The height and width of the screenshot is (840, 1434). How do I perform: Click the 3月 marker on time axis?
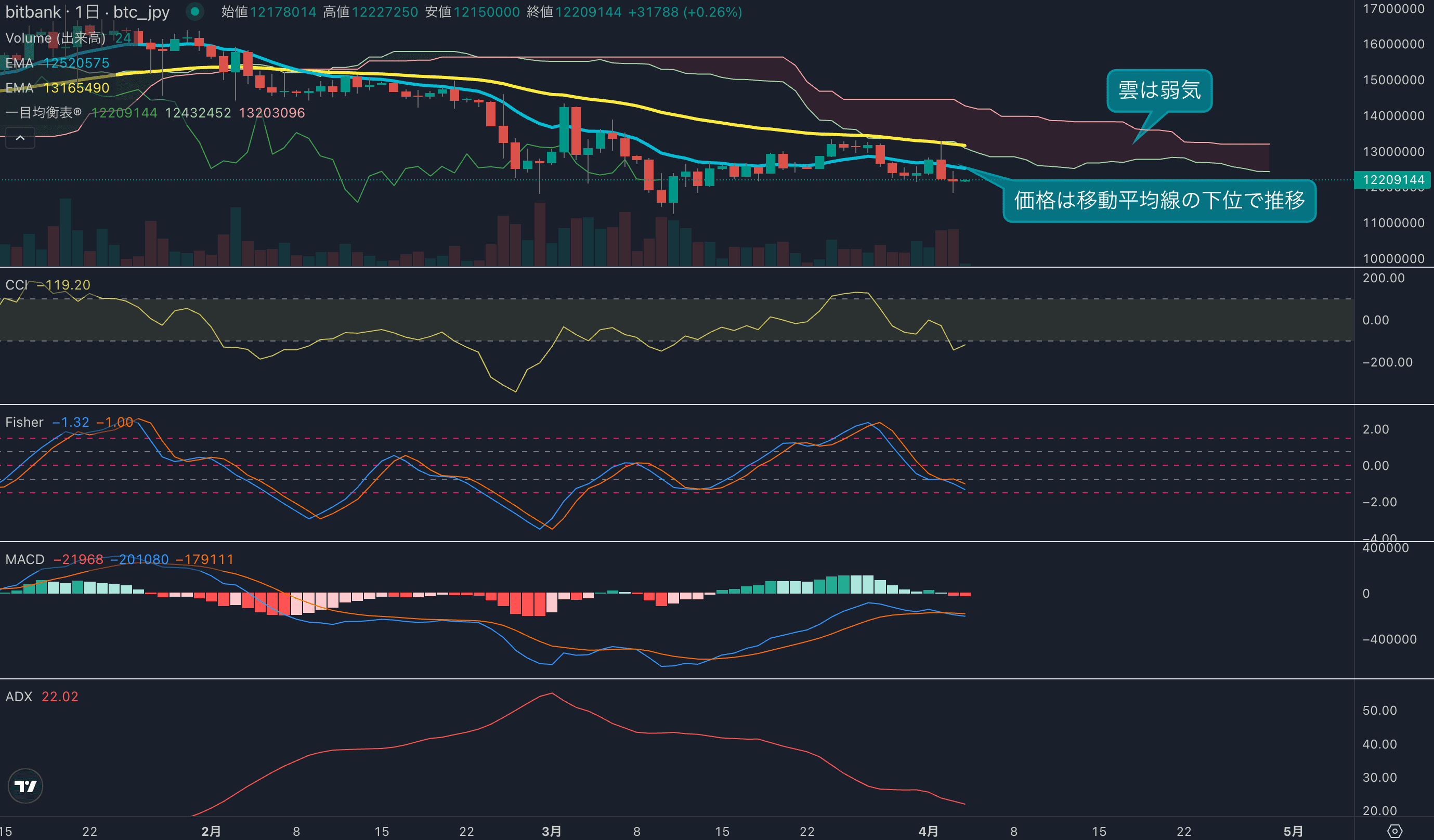[552, 831]
